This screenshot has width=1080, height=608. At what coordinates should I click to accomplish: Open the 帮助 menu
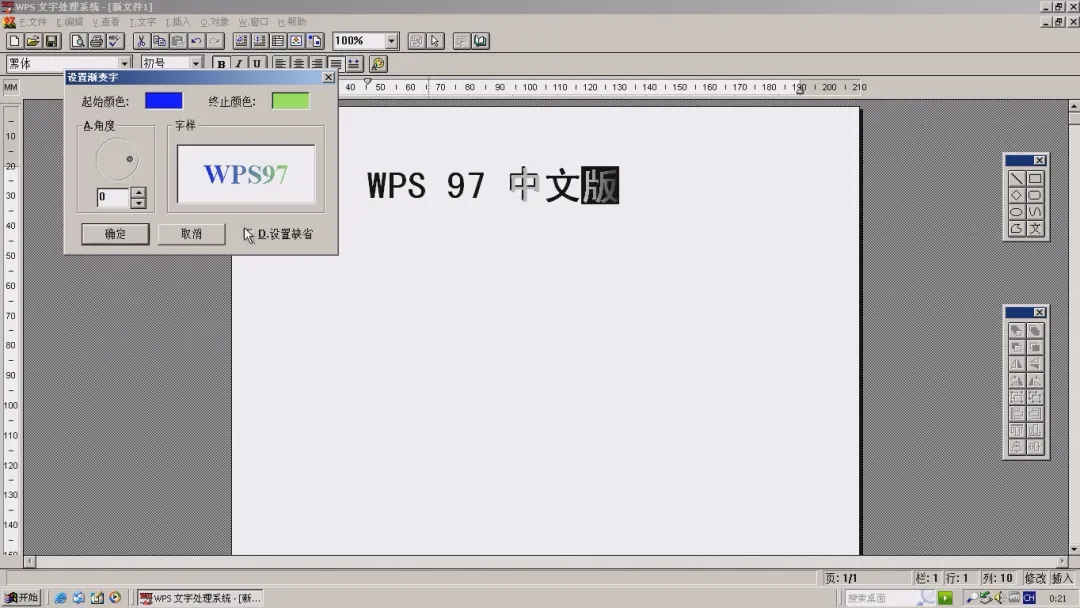click(x=292, y=22)
